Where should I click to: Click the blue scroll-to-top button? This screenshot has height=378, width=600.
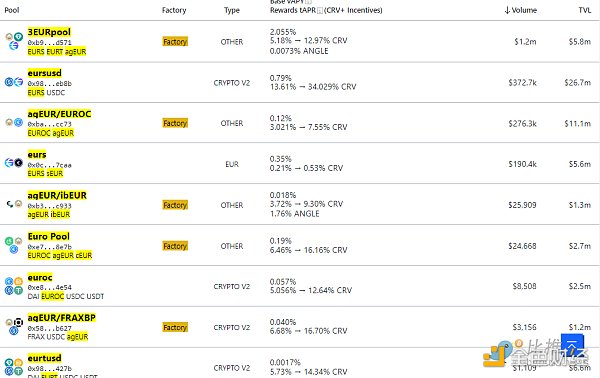click(x=572, y=345)
